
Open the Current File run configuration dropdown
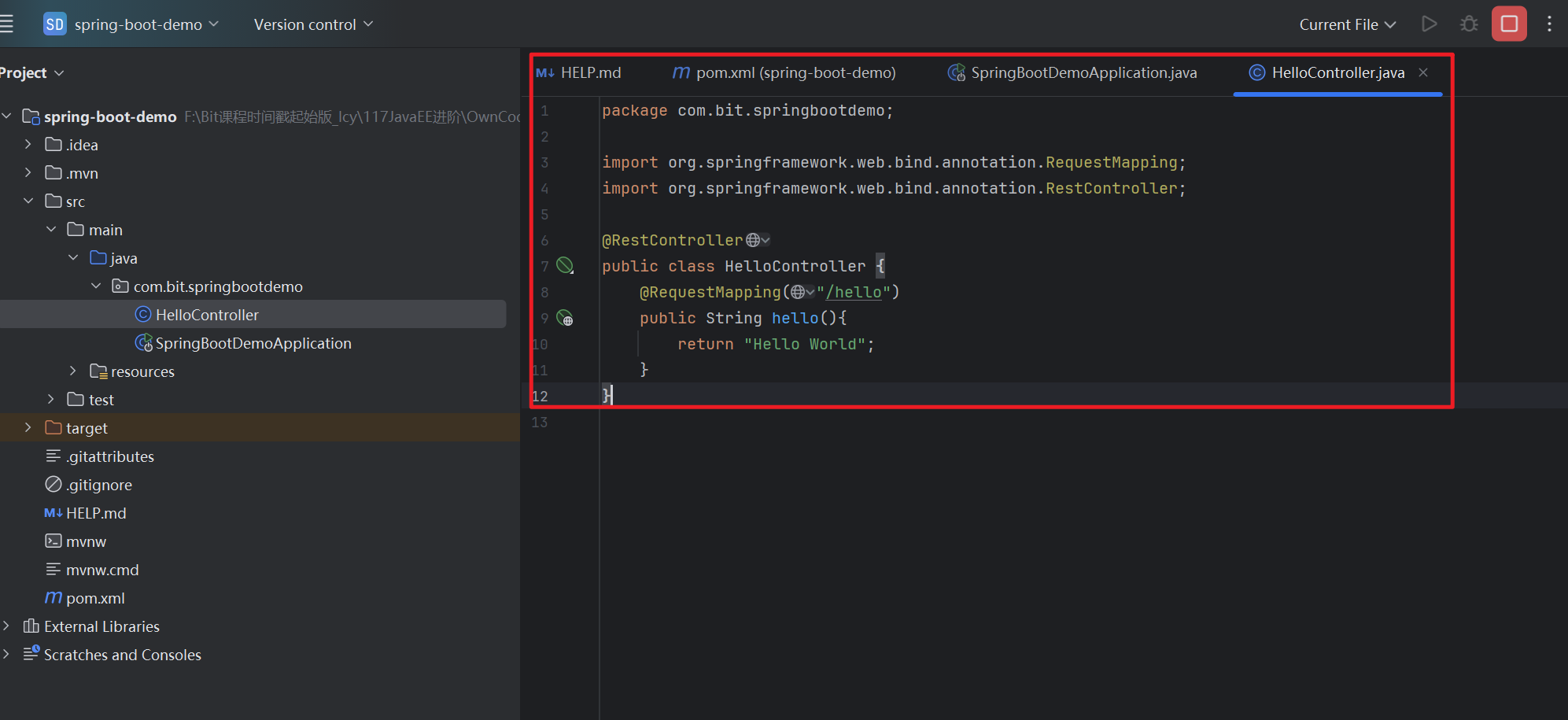[x=1348, y=24]
